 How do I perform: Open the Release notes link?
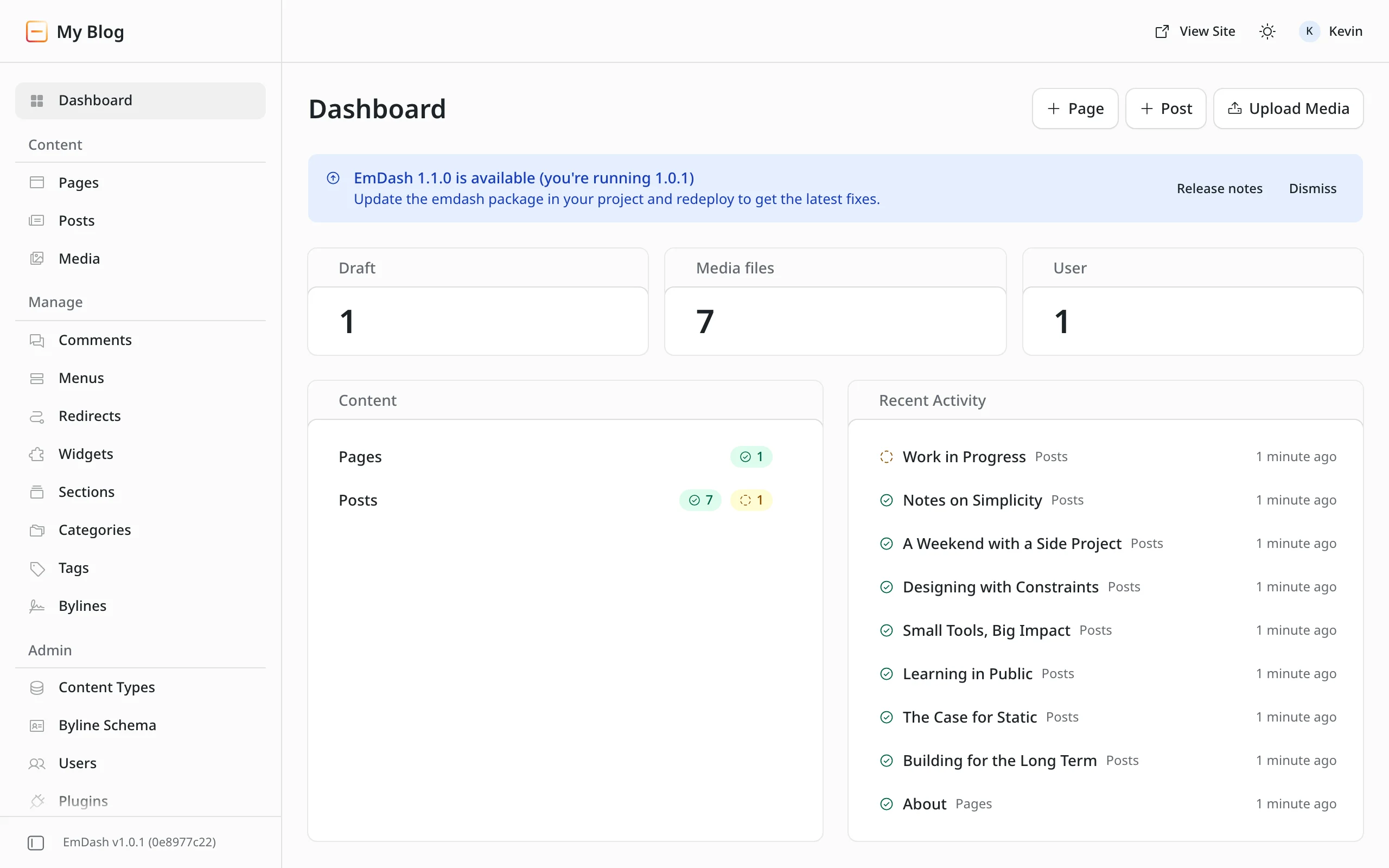tap(1220, 188)
